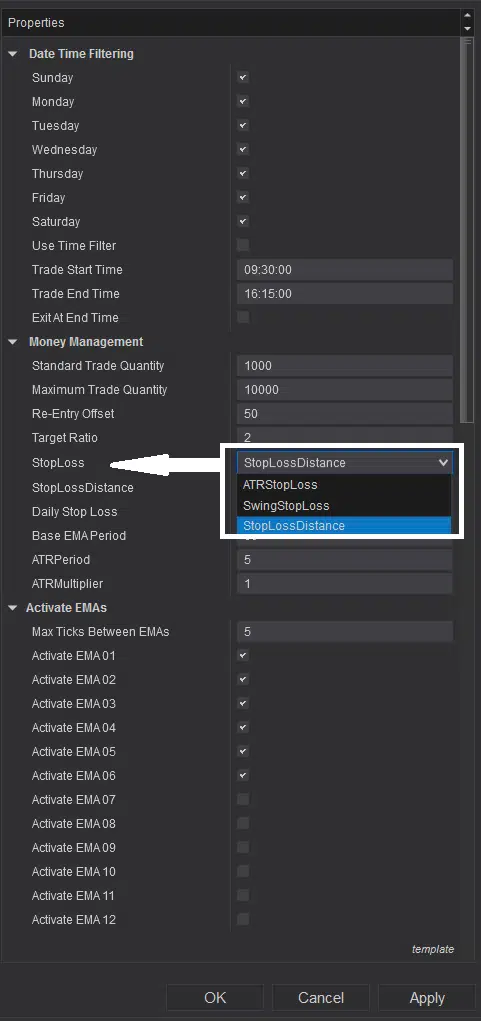Open the template link

click(x=433, y=949)
